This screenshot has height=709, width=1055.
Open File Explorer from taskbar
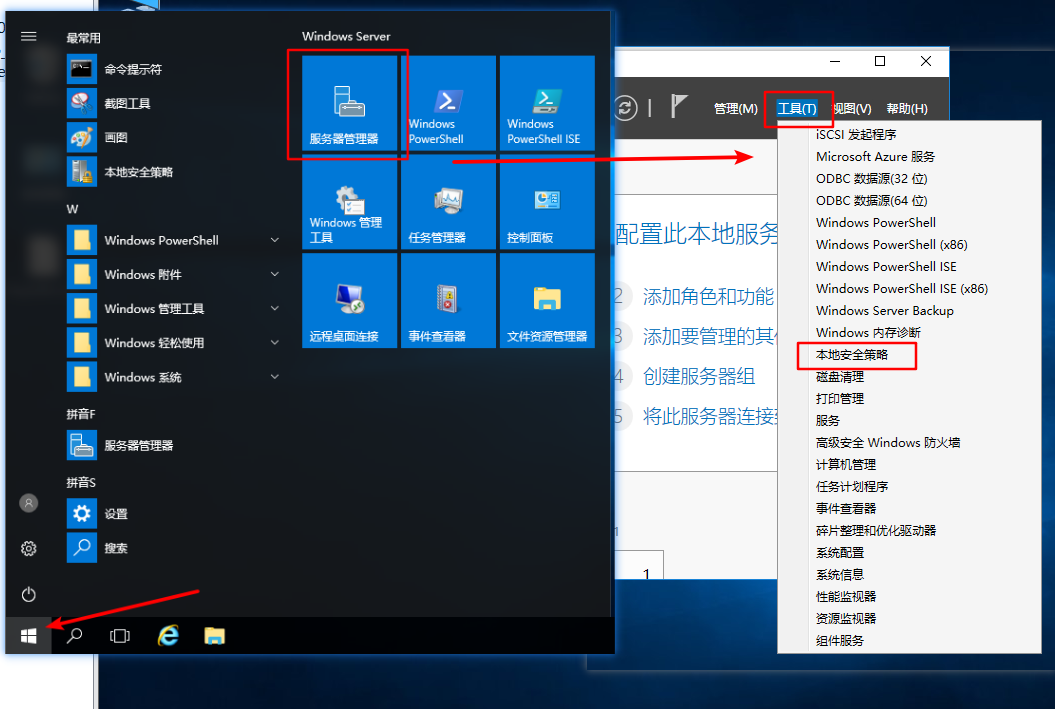pos(215,636)
